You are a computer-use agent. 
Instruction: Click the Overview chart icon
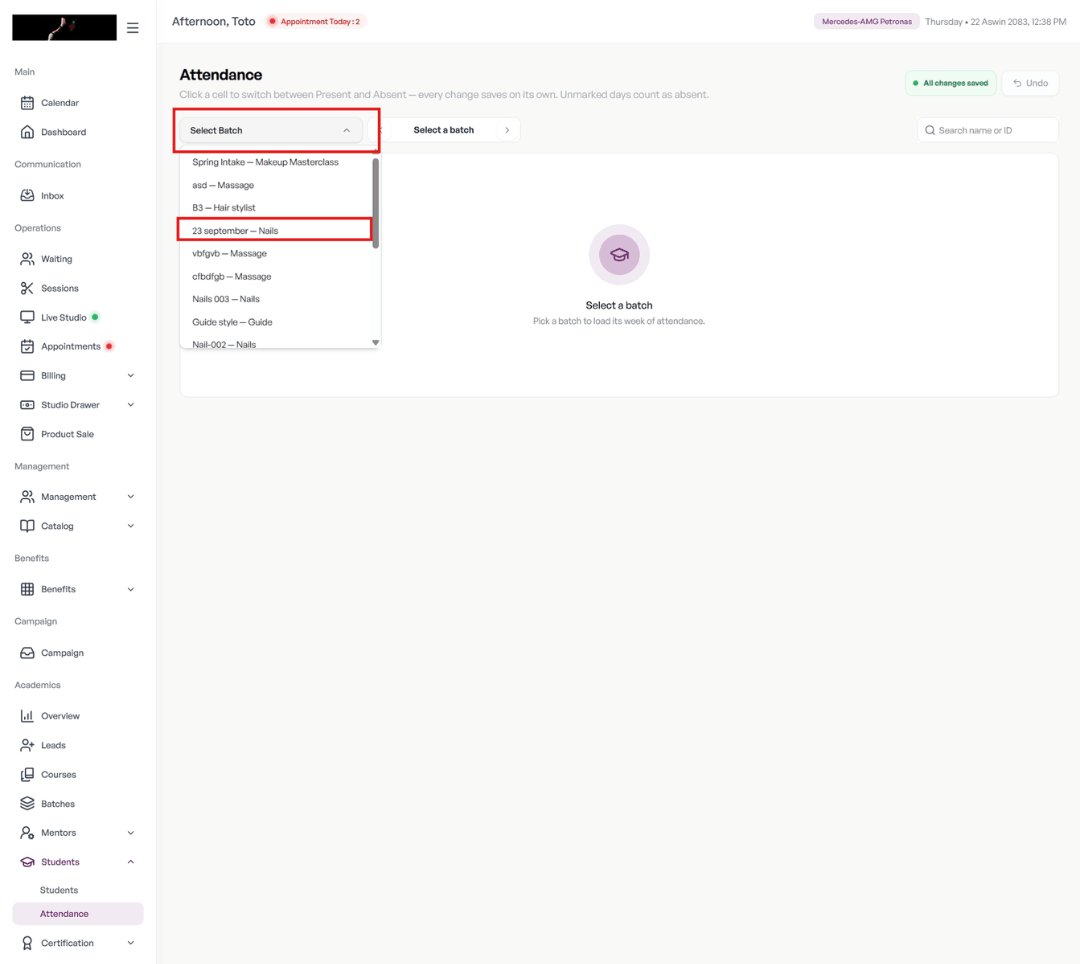27,716
